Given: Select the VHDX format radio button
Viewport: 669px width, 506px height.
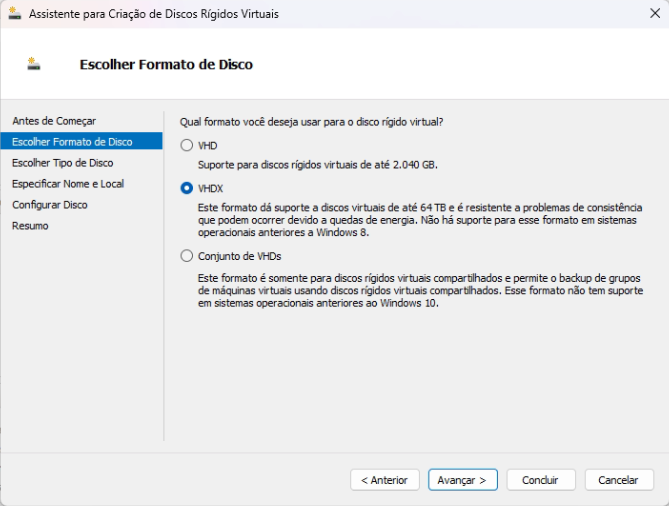Looking at the screenshot, I should [186, 187].
